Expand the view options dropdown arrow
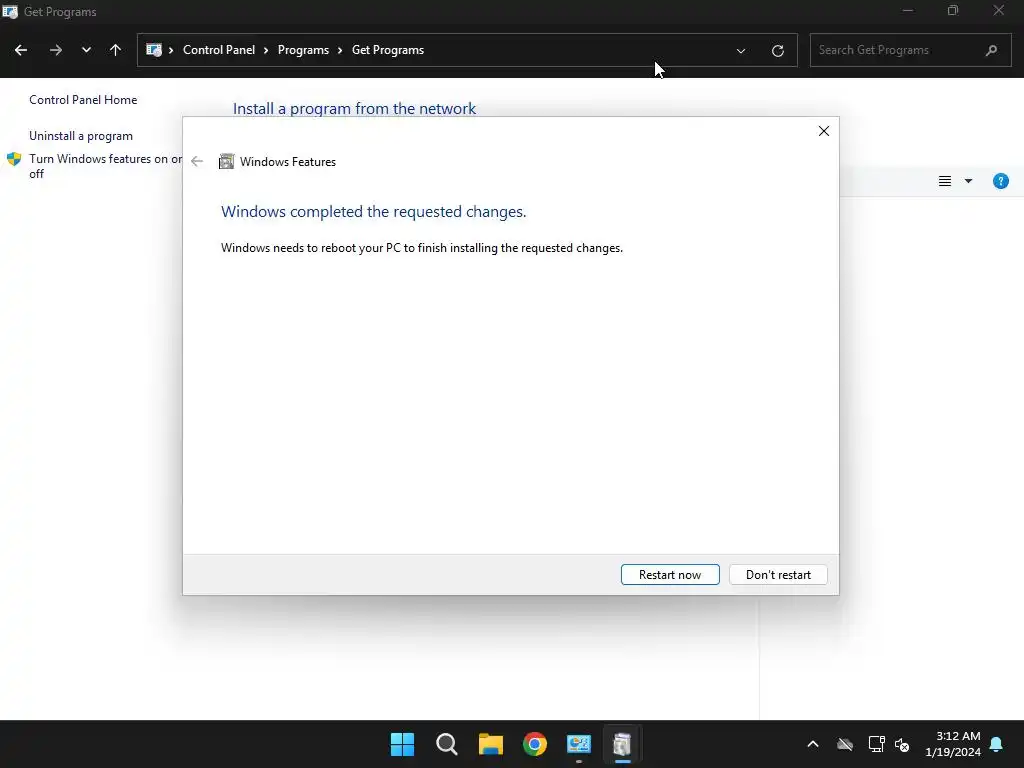The image size is (1024, 768). (968, 182)
